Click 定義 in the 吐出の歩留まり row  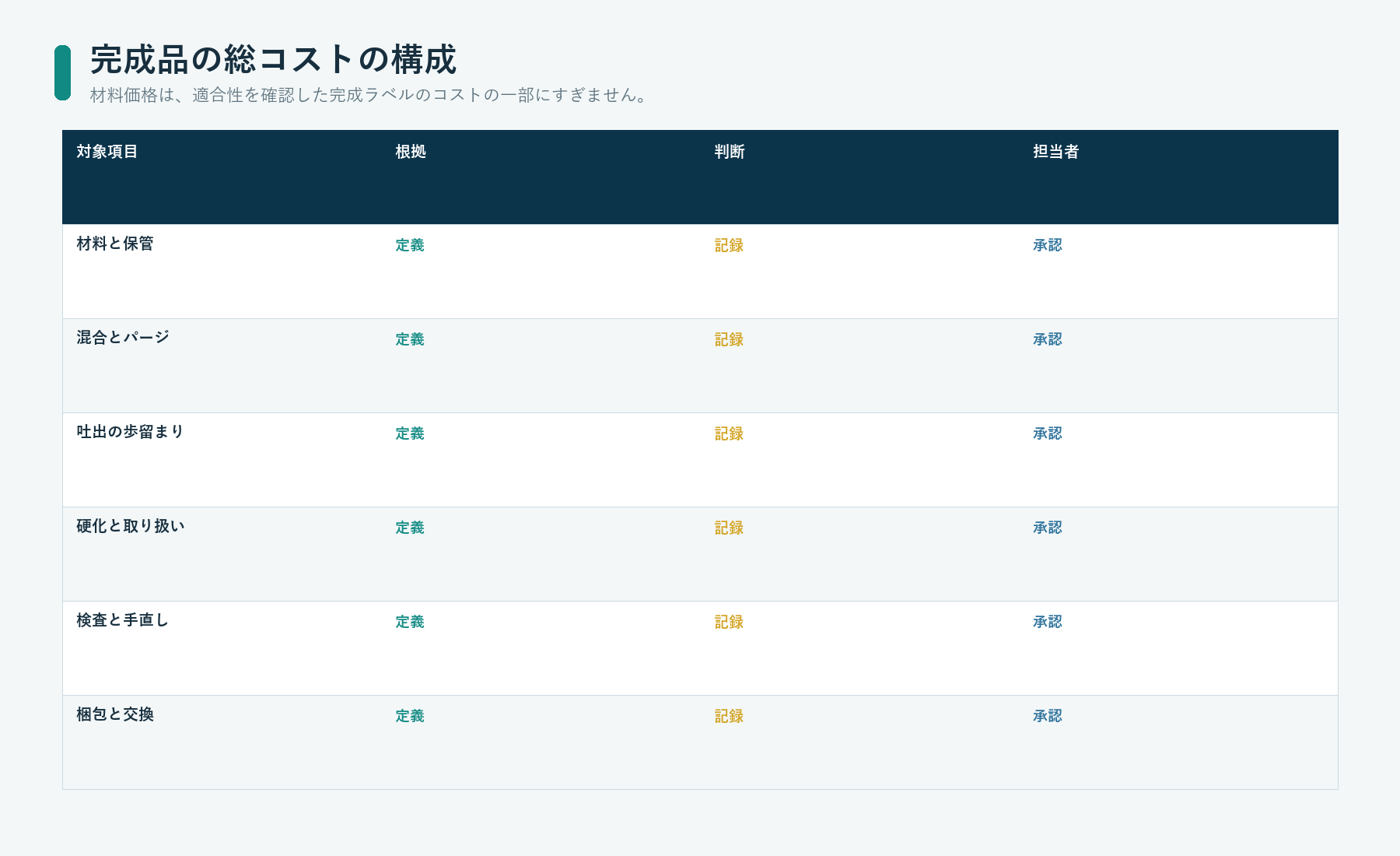pos(410,433)
